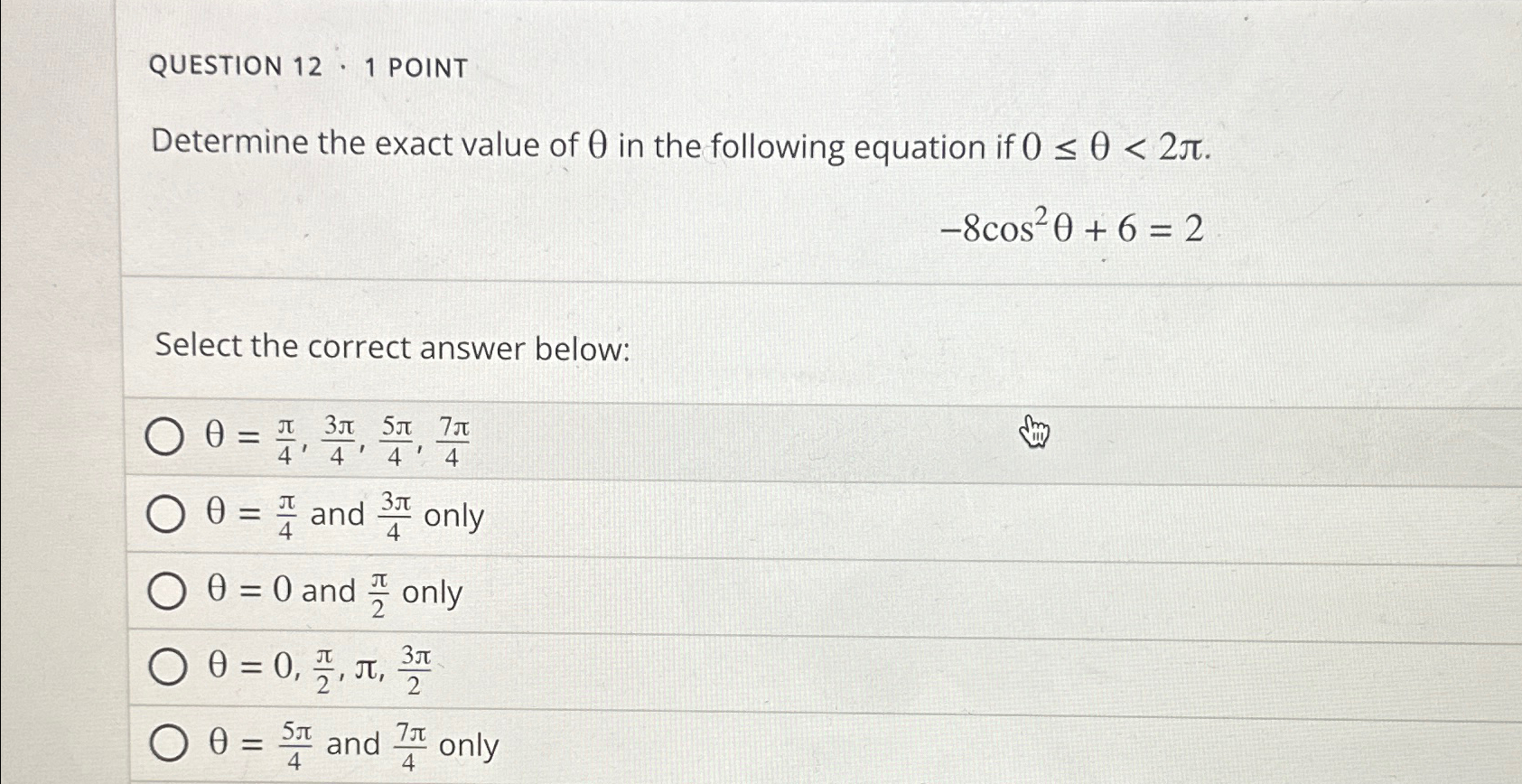Click the question prompt text
The height and width of the screenshot is (784, 1522).
596,145
